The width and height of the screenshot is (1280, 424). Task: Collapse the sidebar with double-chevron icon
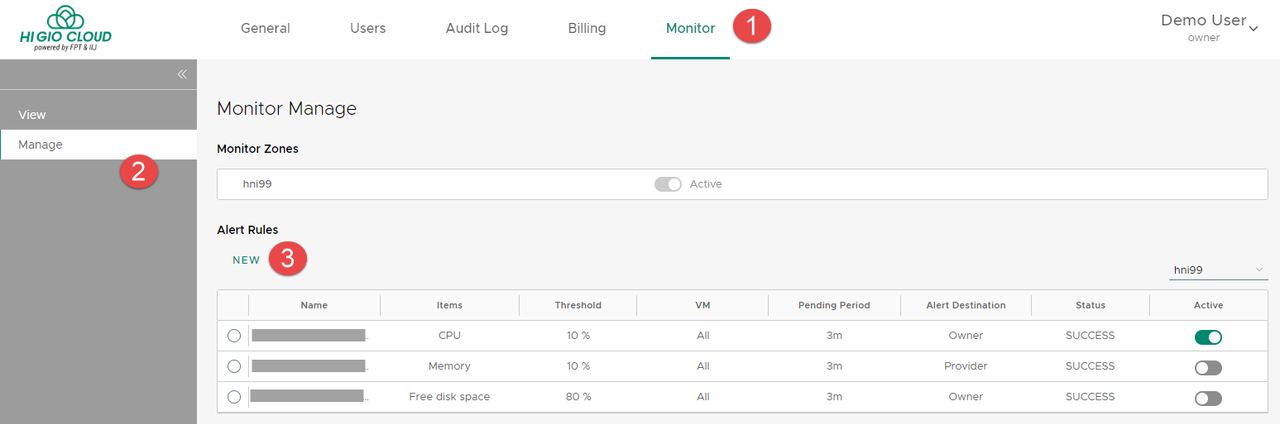(182, 74)
